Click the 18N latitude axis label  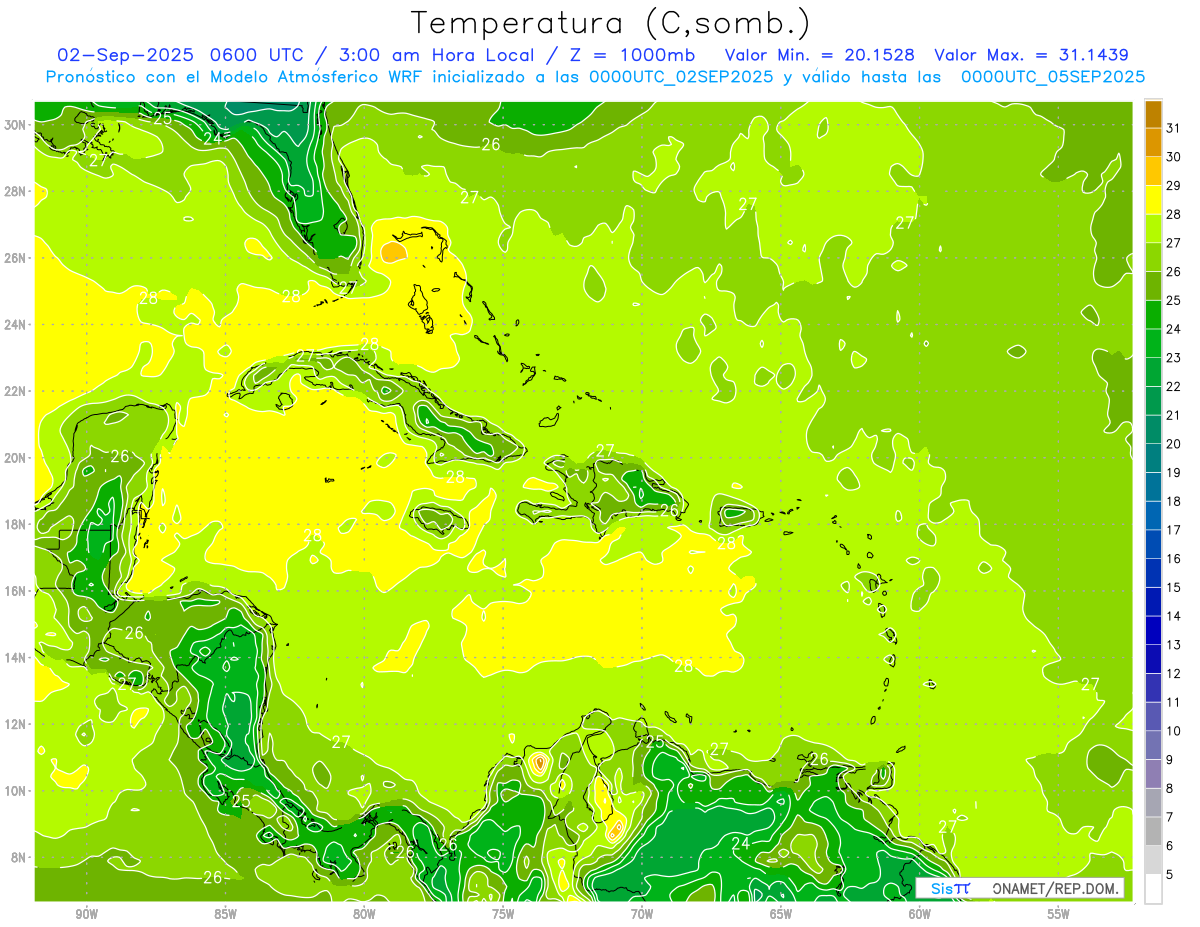point(15,524)
